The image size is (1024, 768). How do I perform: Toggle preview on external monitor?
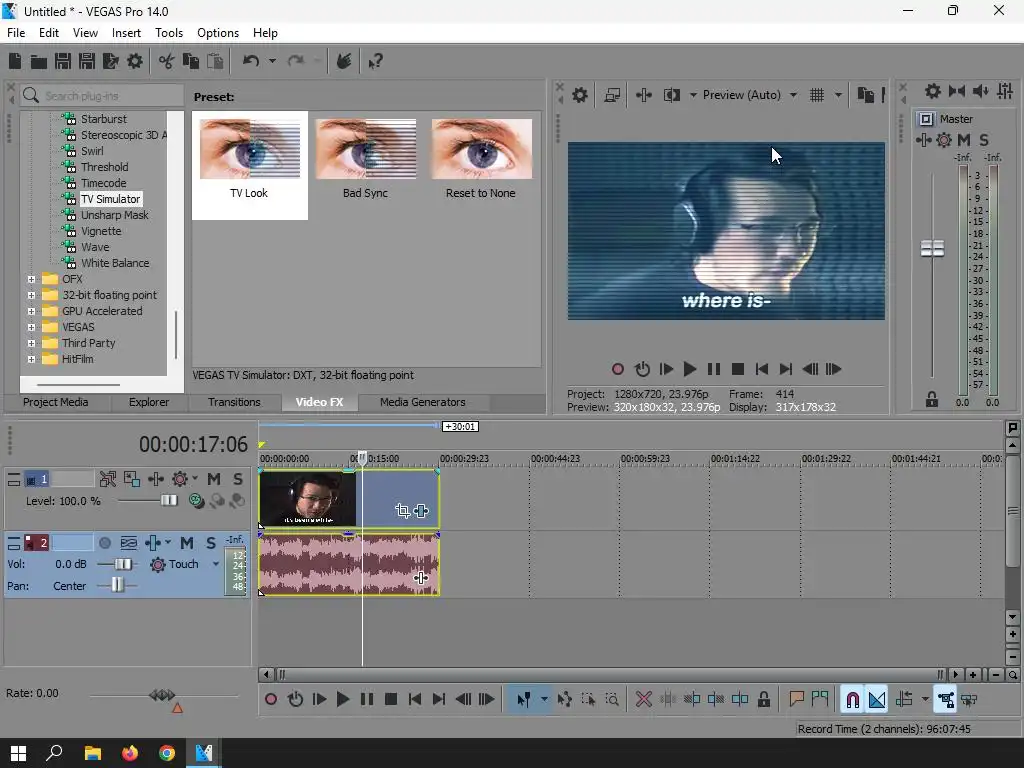pos(612,95)
